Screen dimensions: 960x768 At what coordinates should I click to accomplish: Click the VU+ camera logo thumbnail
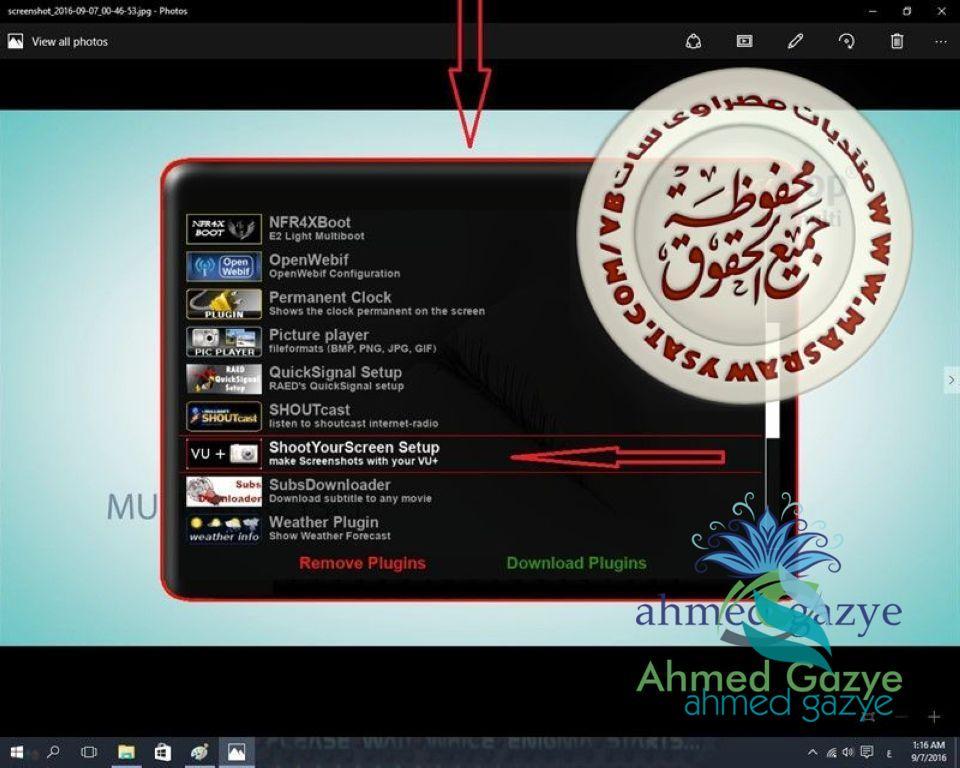click(224, 454)
